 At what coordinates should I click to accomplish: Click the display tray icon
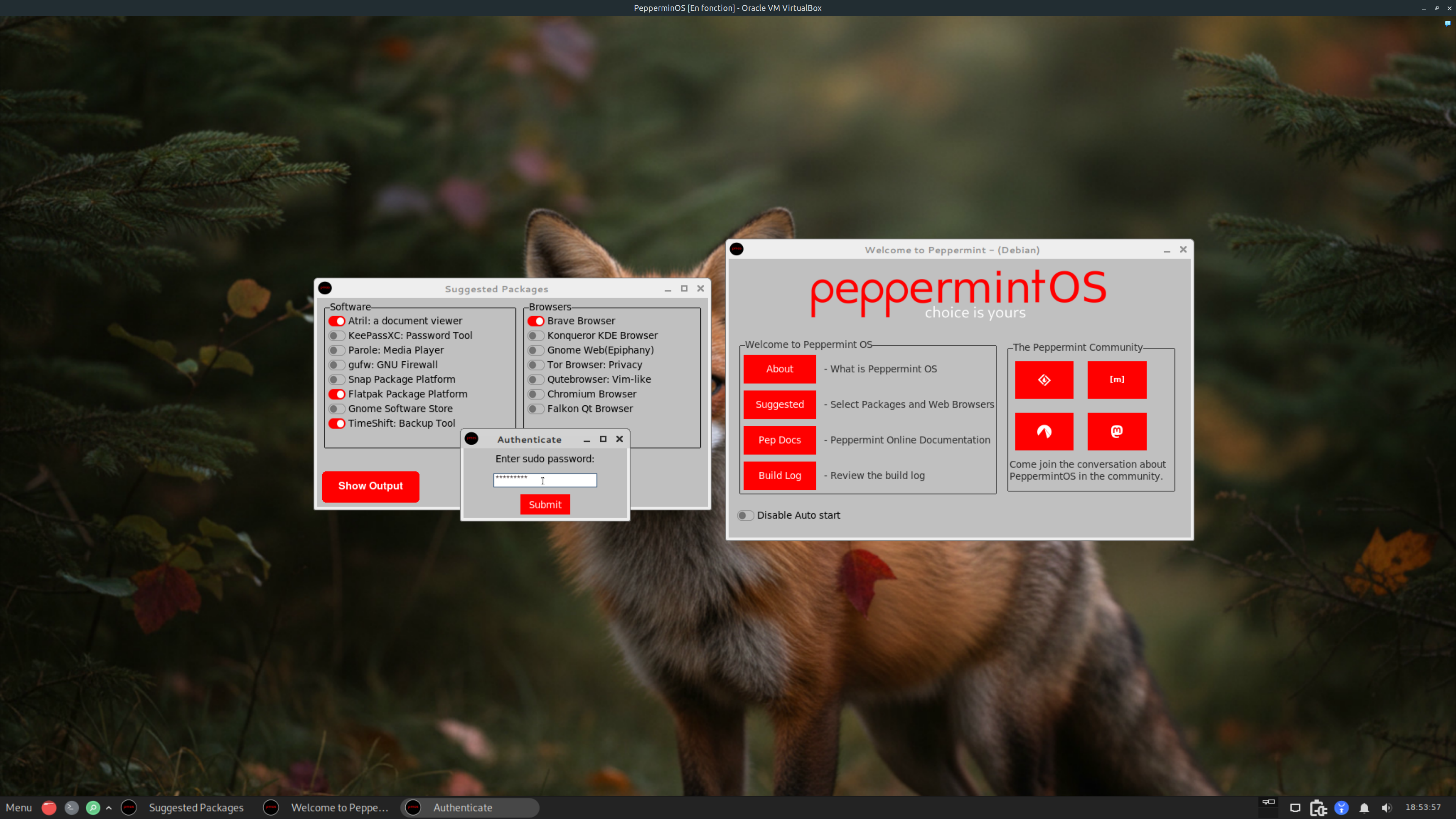[1295, 808]
